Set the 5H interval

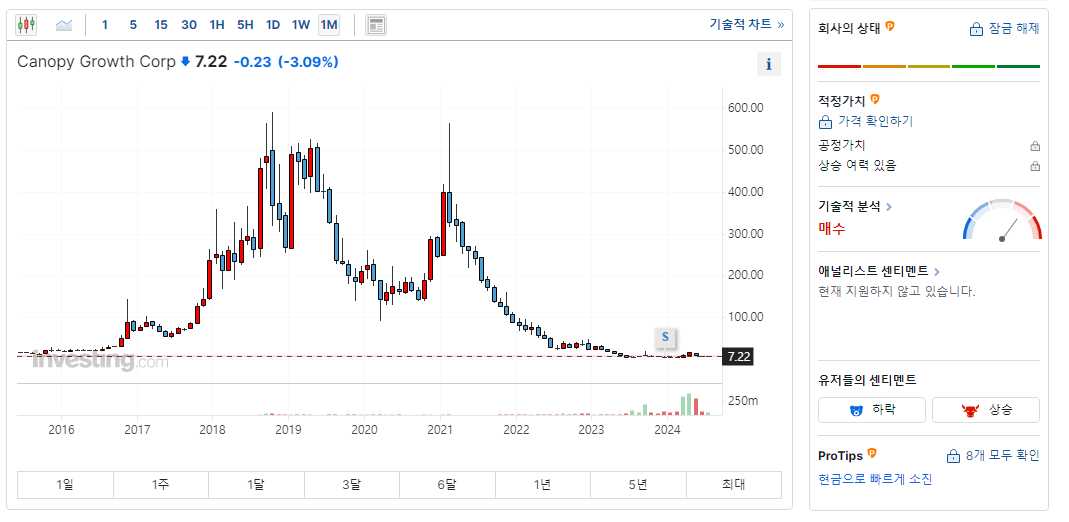click(245, 25)
